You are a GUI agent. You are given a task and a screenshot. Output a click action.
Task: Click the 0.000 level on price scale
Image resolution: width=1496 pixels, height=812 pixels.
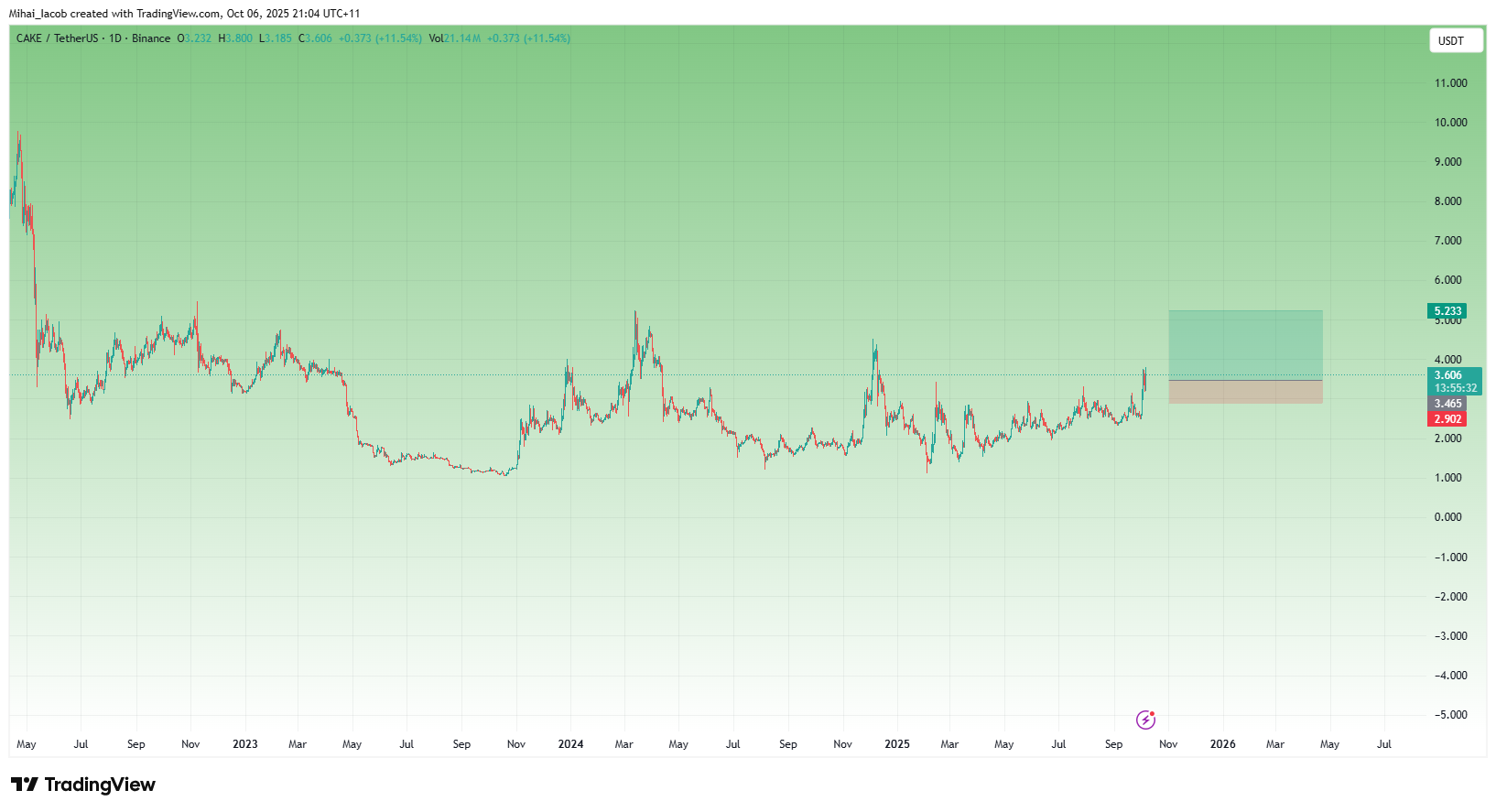click(x=1448, y=517)
